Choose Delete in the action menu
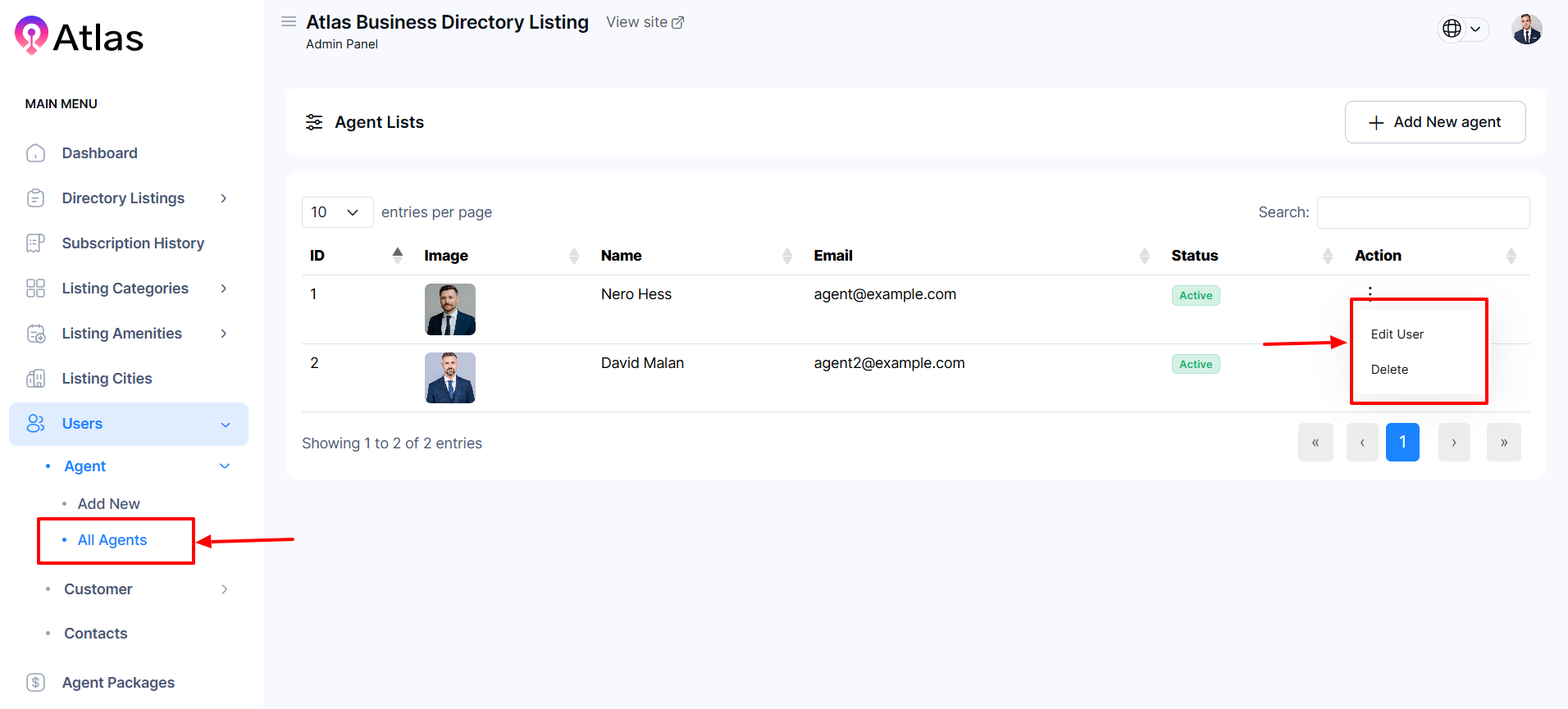 coord(1389,370)
